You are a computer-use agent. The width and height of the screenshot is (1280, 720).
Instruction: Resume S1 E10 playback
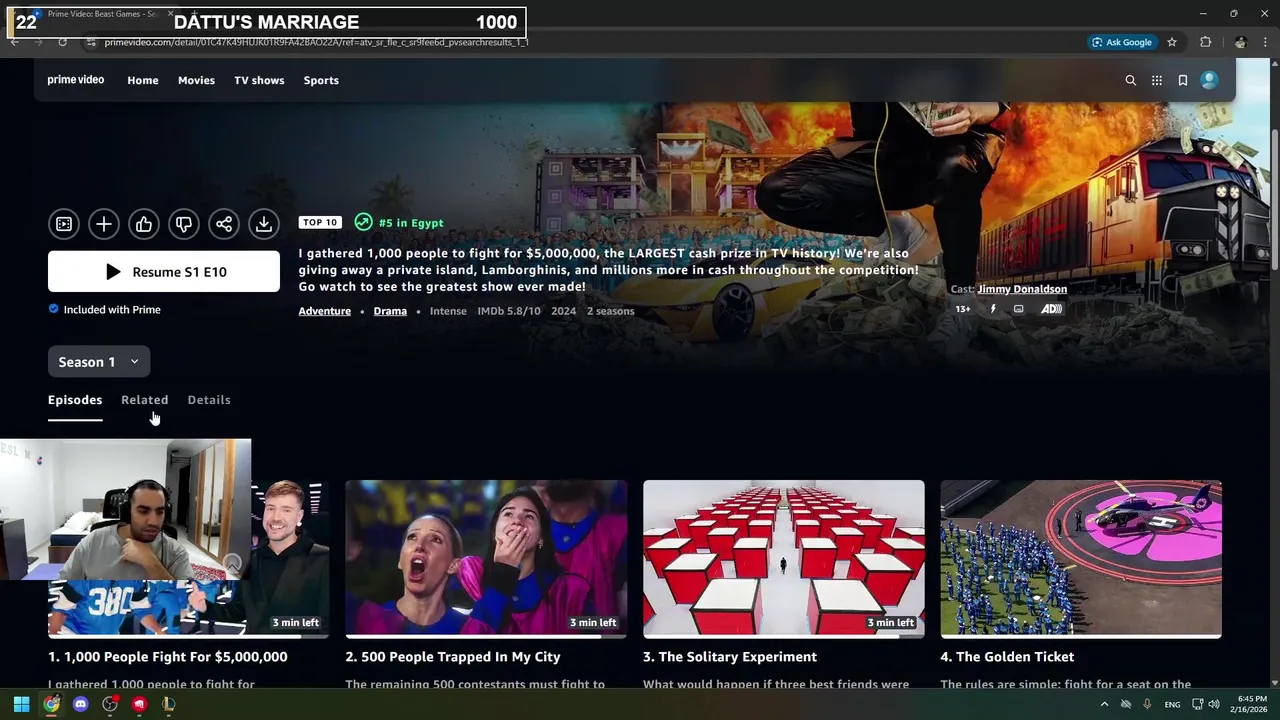tap(164, 272)
